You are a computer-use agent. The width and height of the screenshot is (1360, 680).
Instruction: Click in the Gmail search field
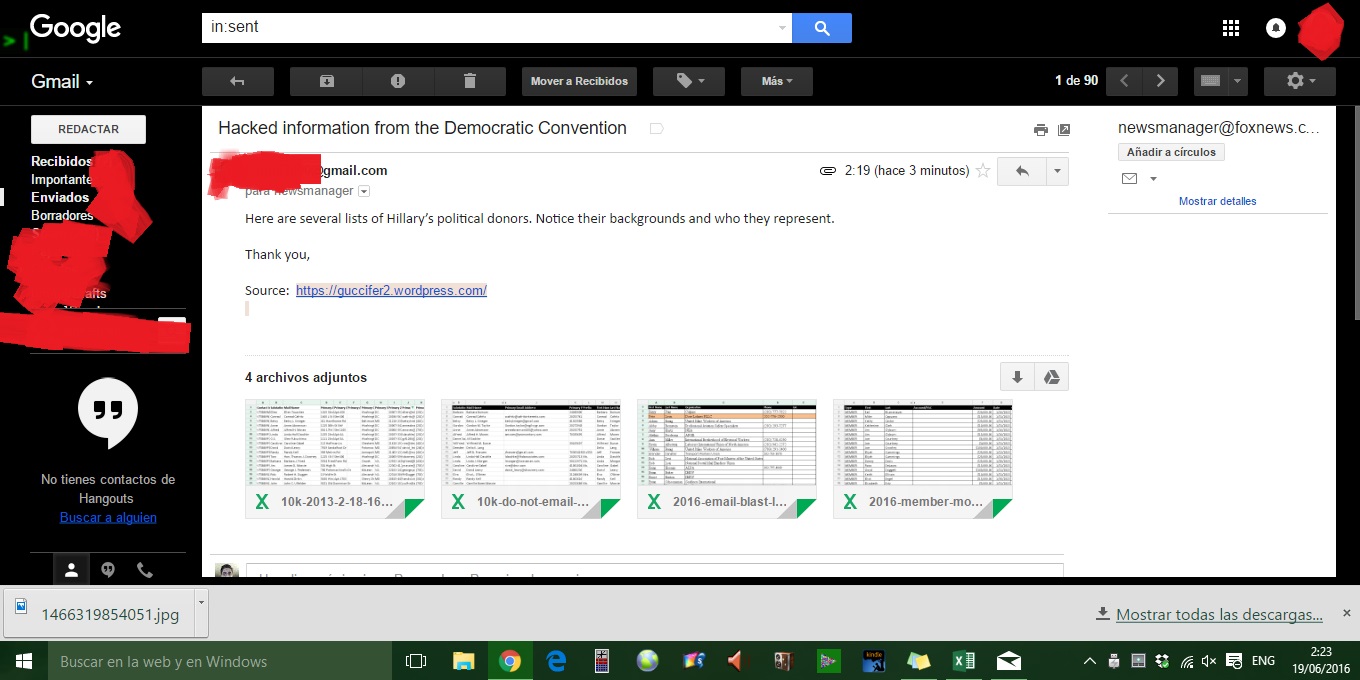pos(490,28)
